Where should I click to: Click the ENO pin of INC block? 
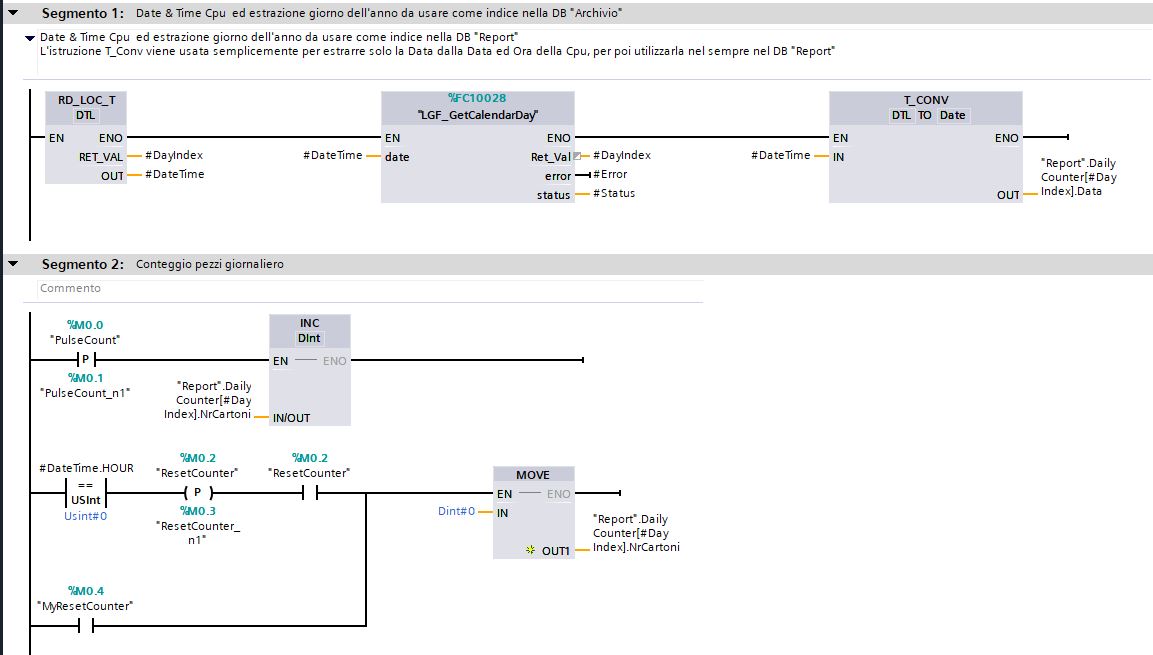(335, 361)
